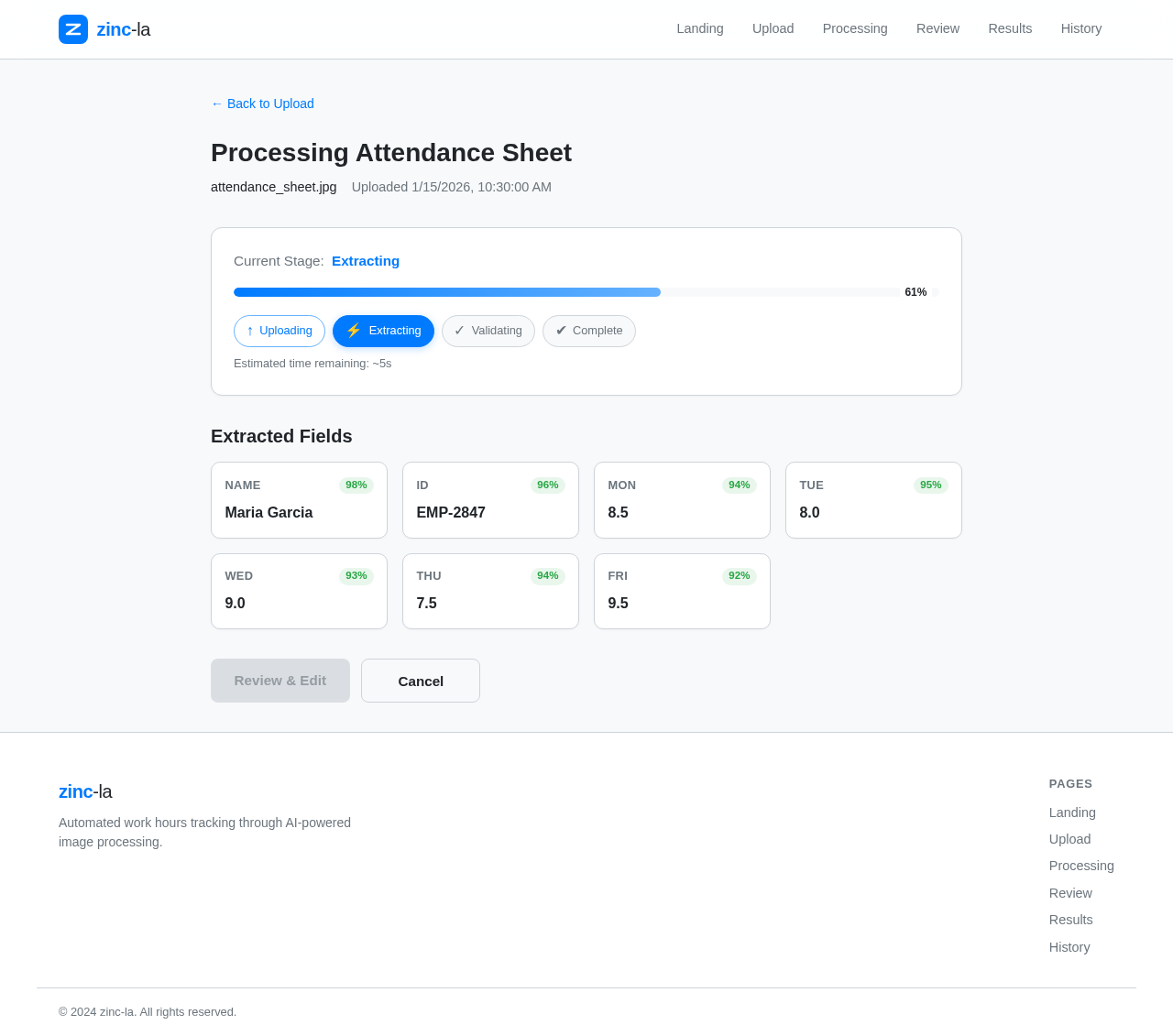Screen dimensions: 1173x1036
Task: Click the 92% confidence badge on FRI
Action: point(740,576)
